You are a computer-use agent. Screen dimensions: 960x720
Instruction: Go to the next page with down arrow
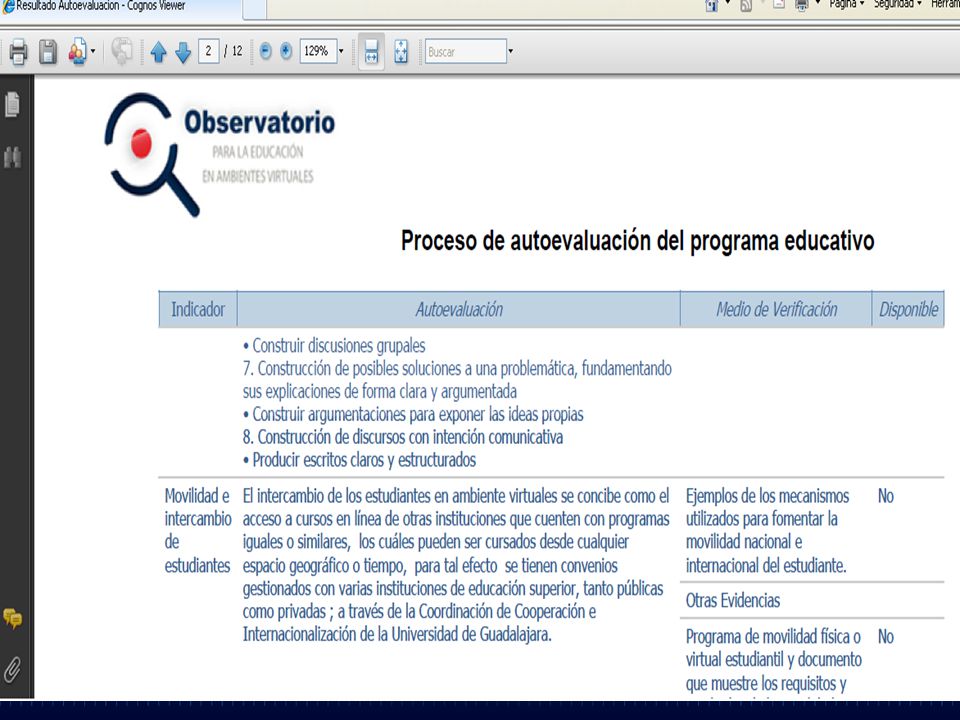coord(183,52)
